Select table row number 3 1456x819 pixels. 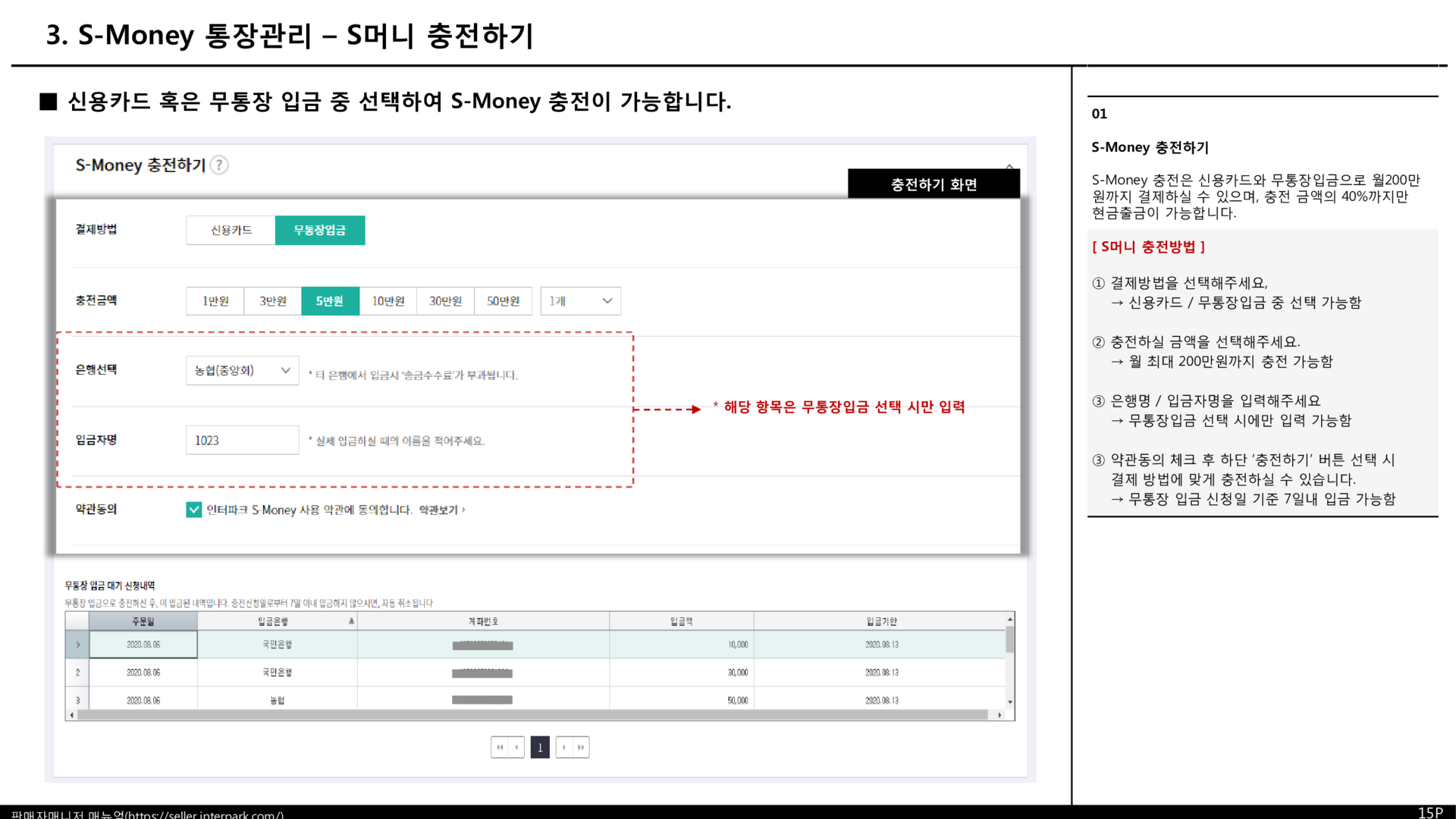point(77,700)
